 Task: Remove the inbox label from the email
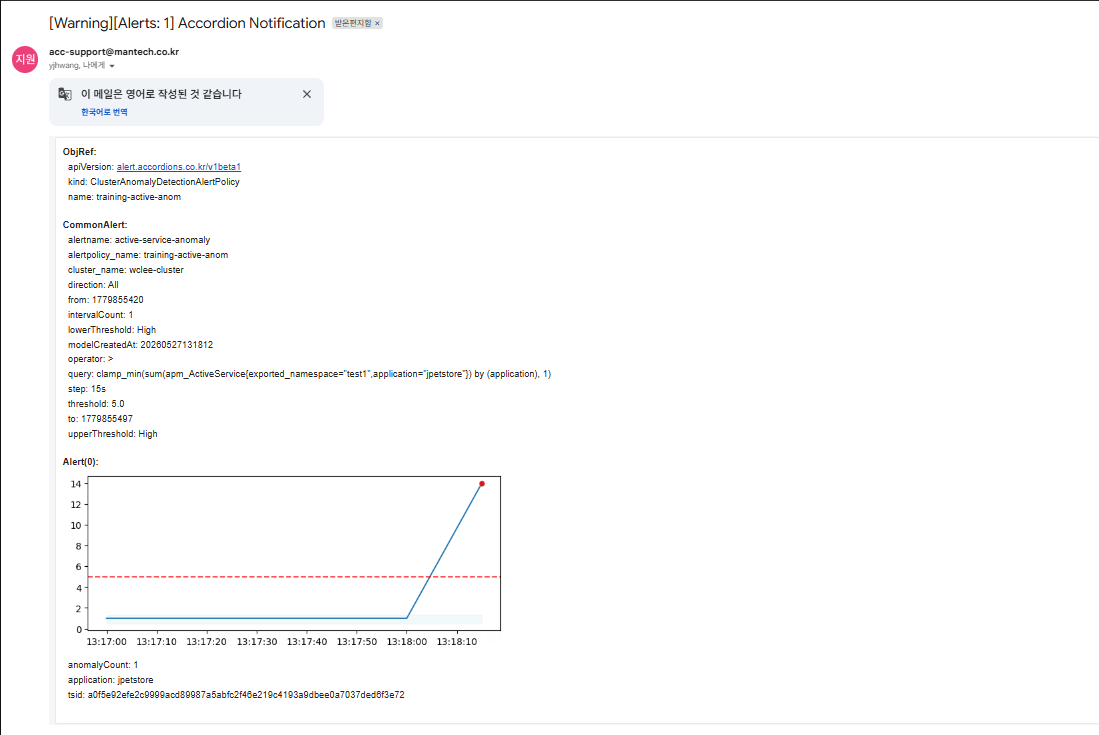377,24
